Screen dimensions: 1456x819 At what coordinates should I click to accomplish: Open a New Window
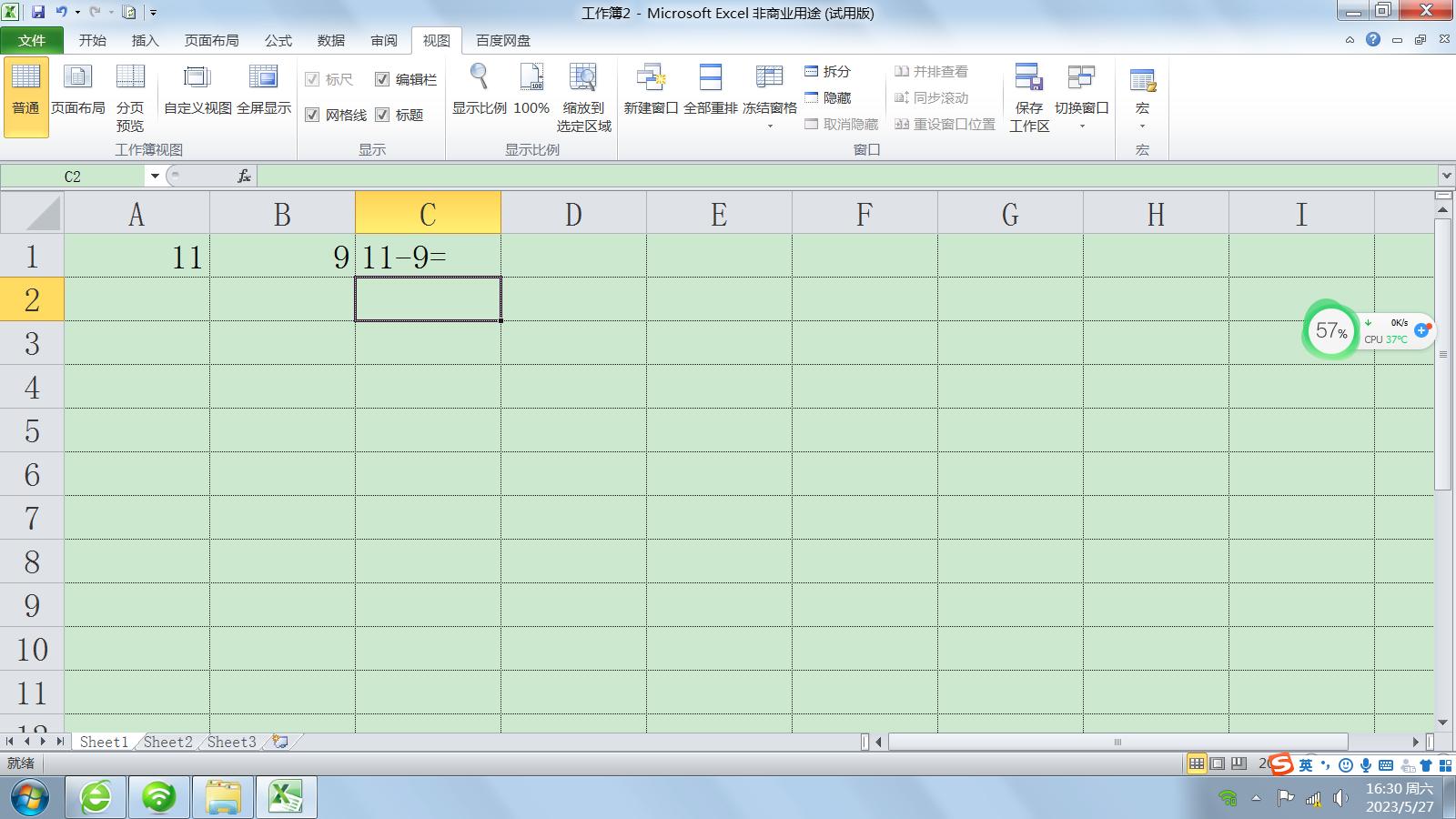pyautogui.click(x=651, y=78)
